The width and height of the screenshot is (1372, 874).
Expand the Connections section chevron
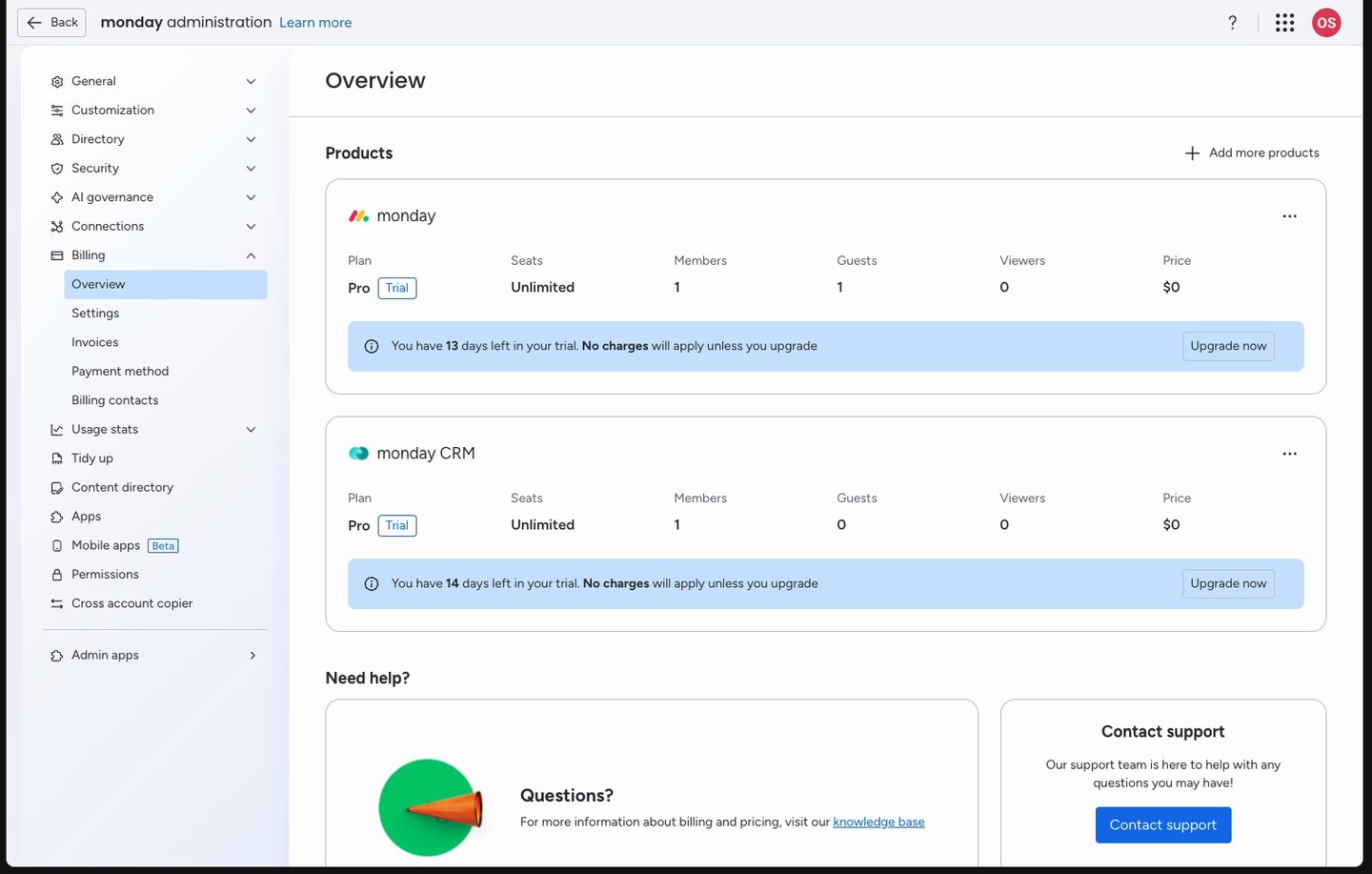coord(252,227)
